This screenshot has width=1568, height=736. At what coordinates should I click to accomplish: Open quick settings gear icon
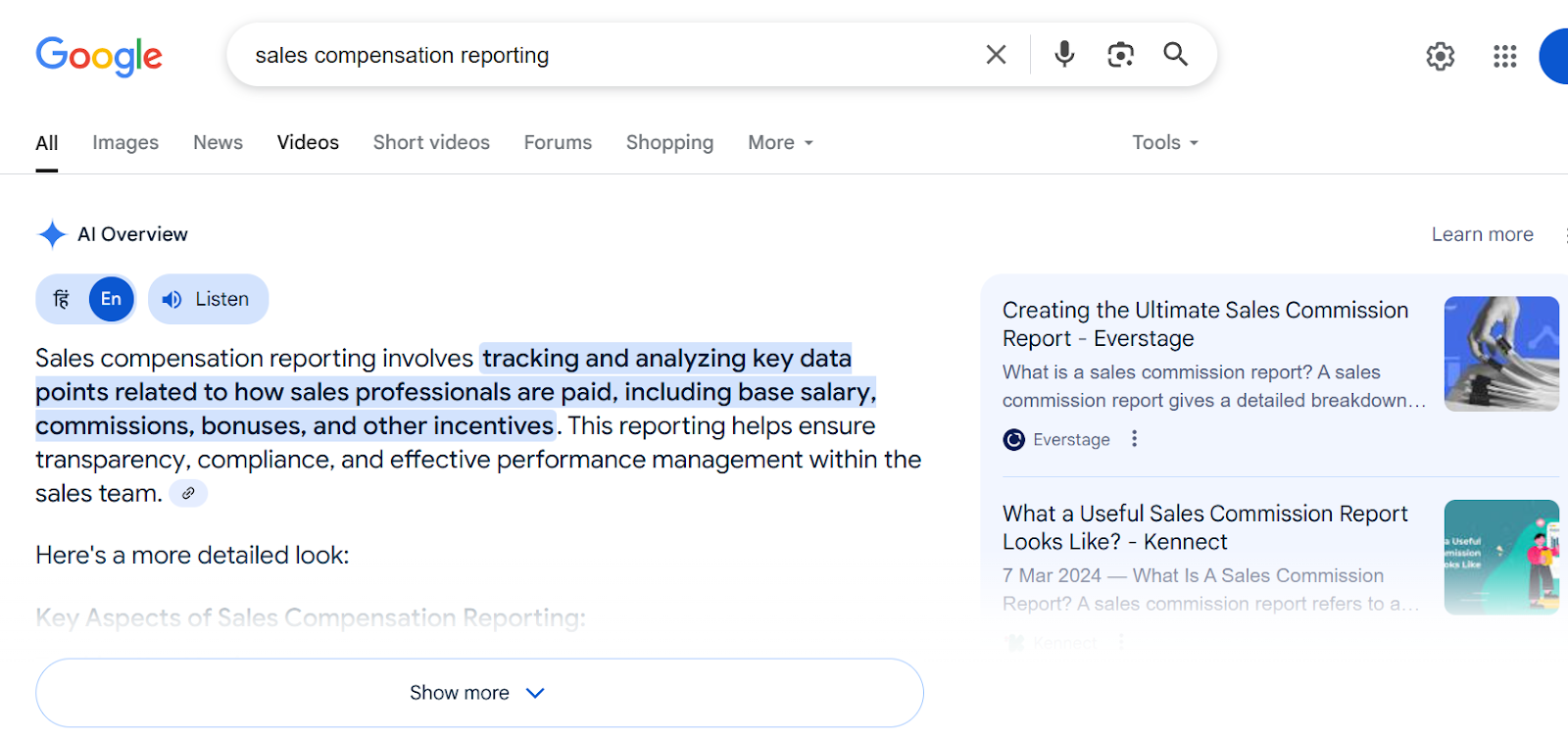(x=1441, y=56)
